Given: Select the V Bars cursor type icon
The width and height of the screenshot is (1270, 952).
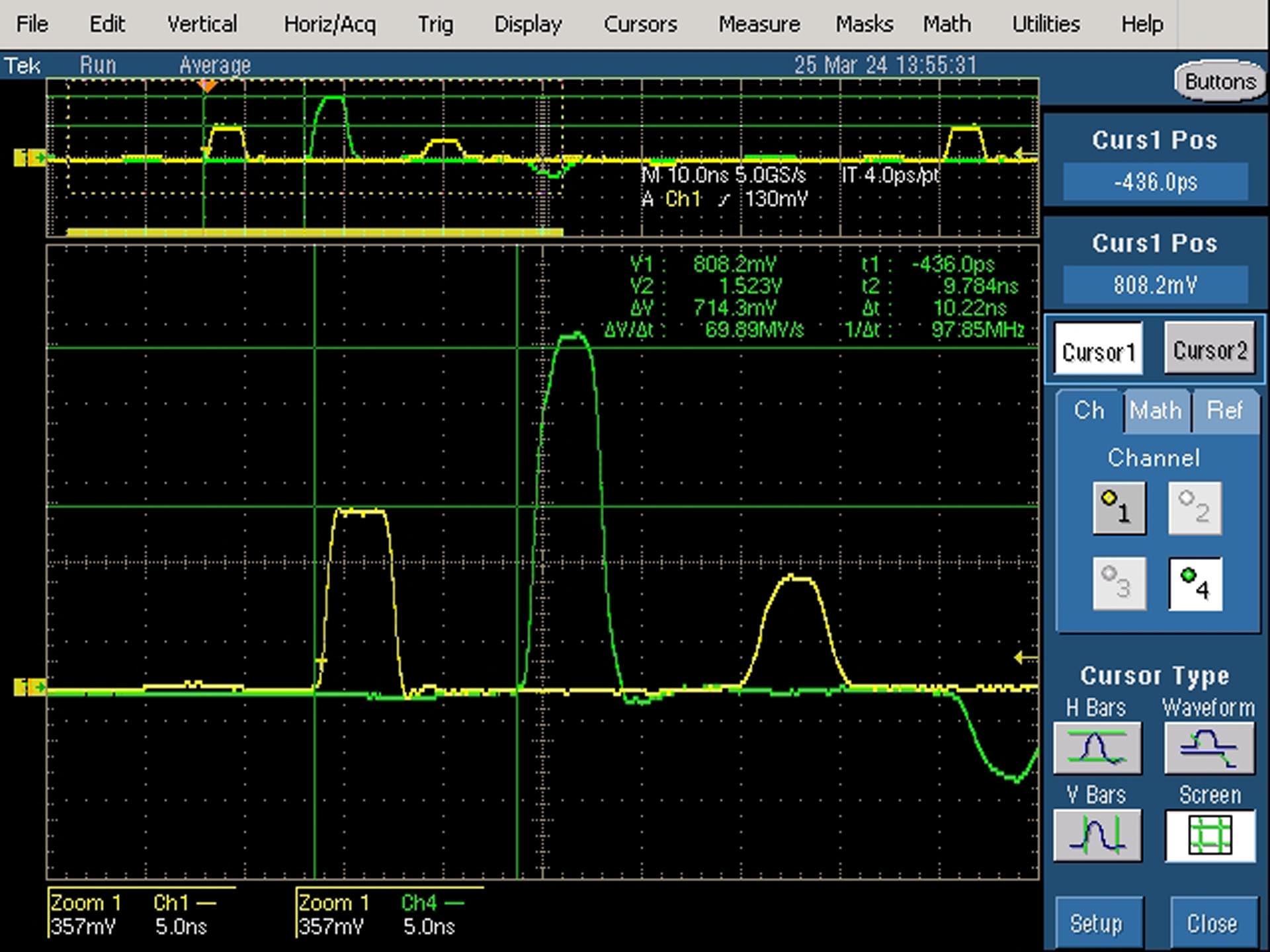Looking at the screenshot, I should click(1097, 835).
